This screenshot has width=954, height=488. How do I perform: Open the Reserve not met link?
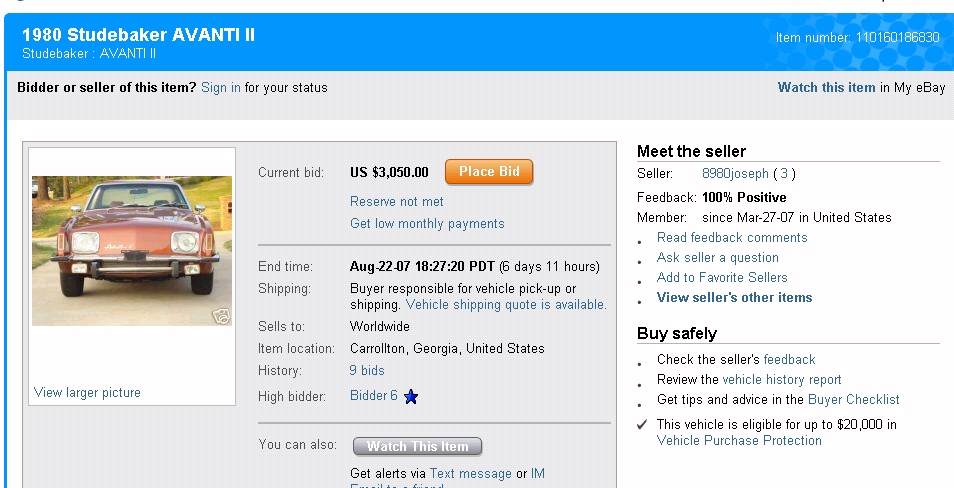point(396,201)
